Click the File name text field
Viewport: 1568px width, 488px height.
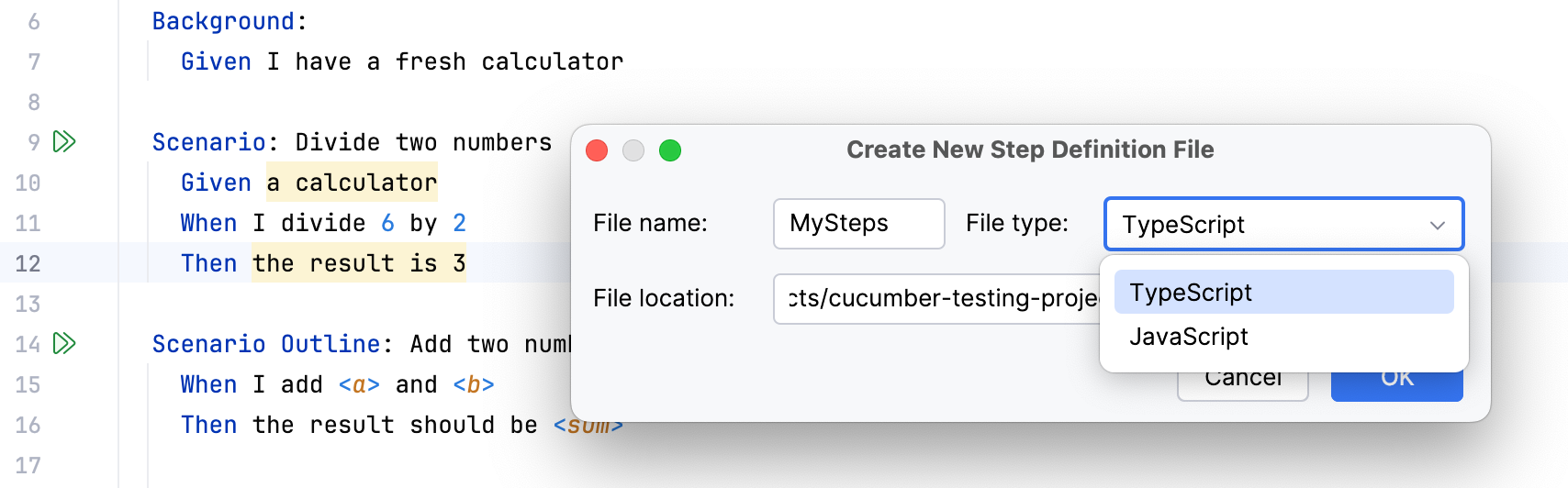point(858,224)
